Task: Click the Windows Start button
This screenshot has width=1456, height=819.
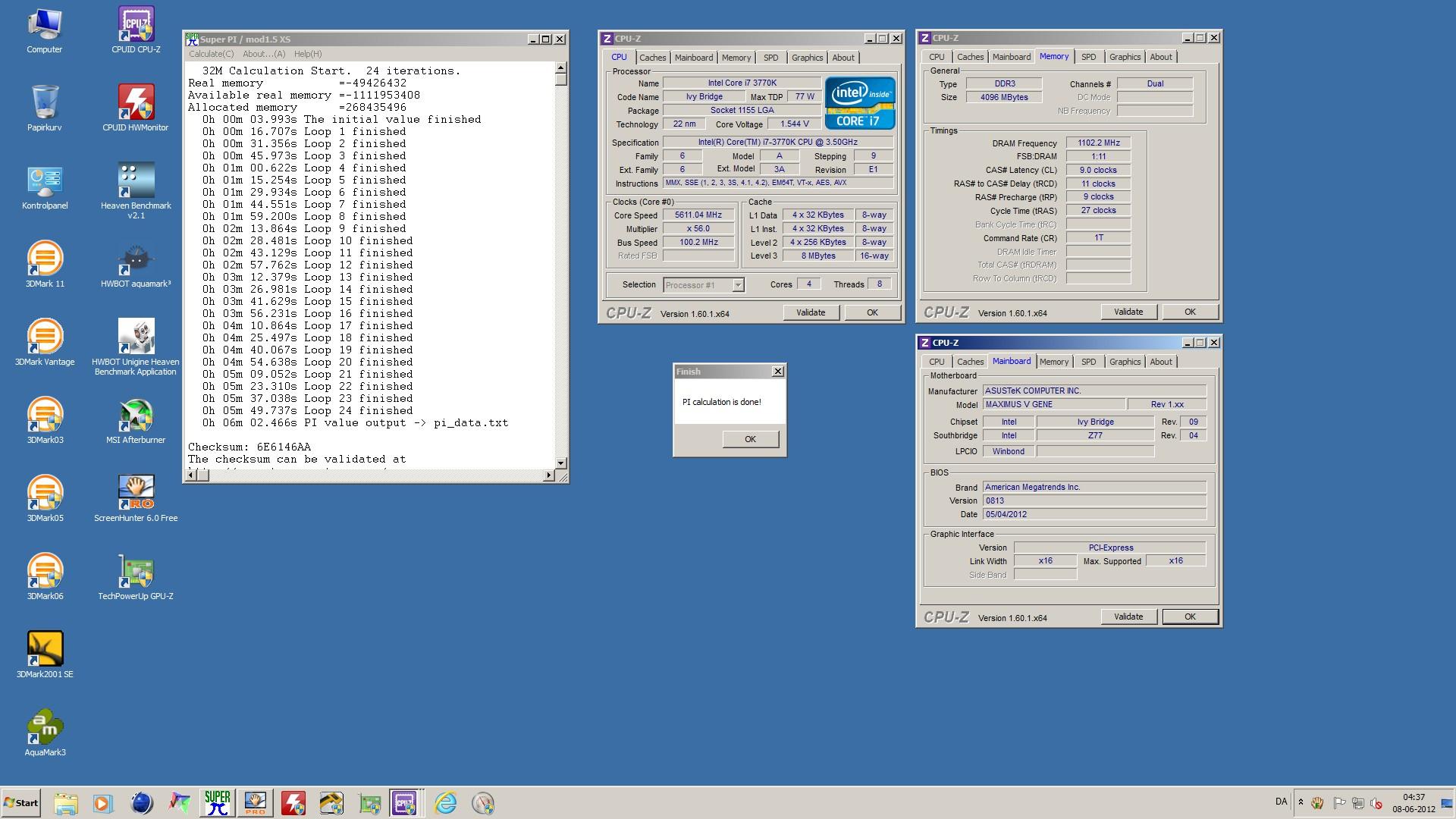Action: tap(21, 803)
